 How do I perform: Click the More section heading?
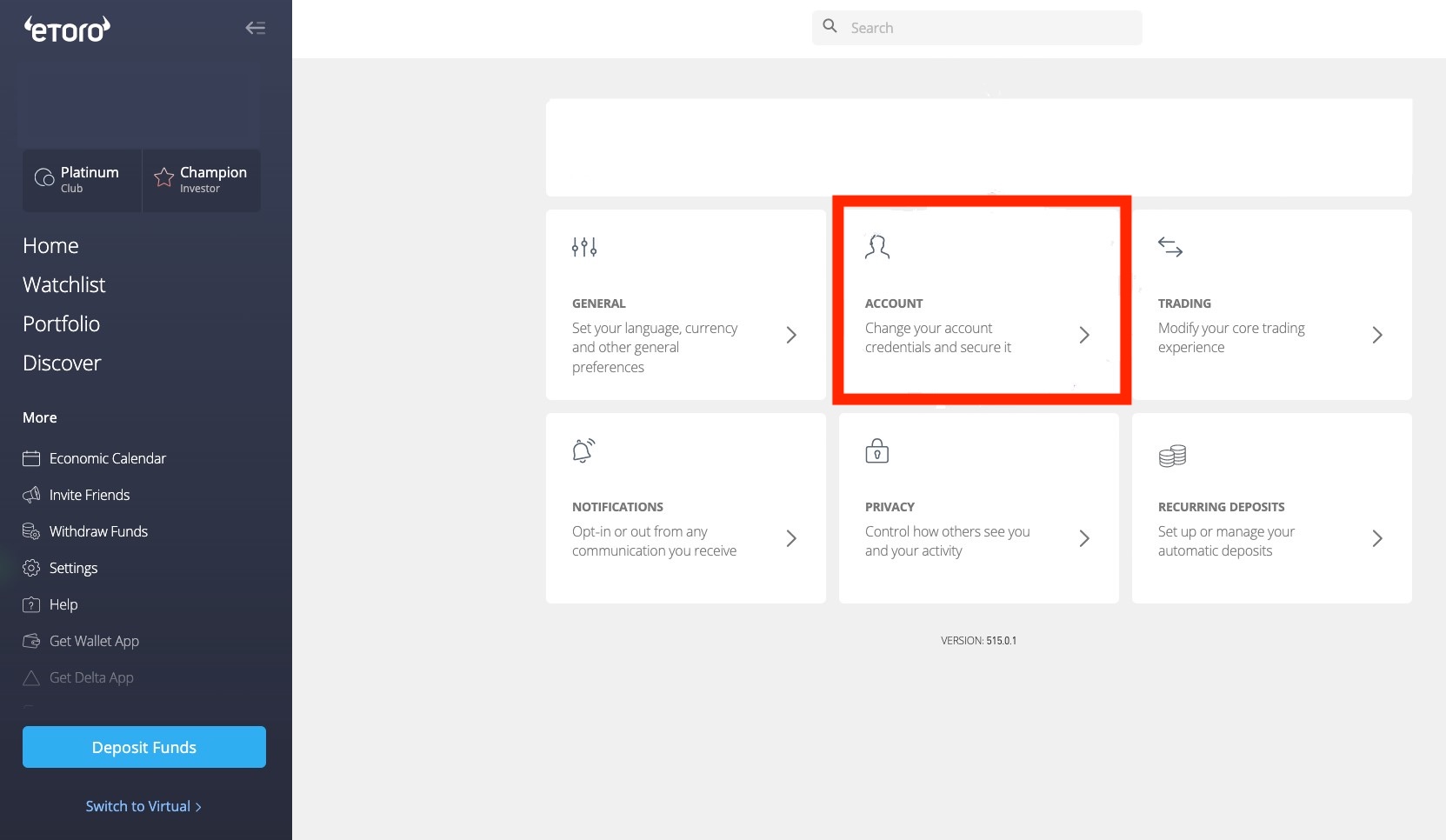(x=40, y=417)
